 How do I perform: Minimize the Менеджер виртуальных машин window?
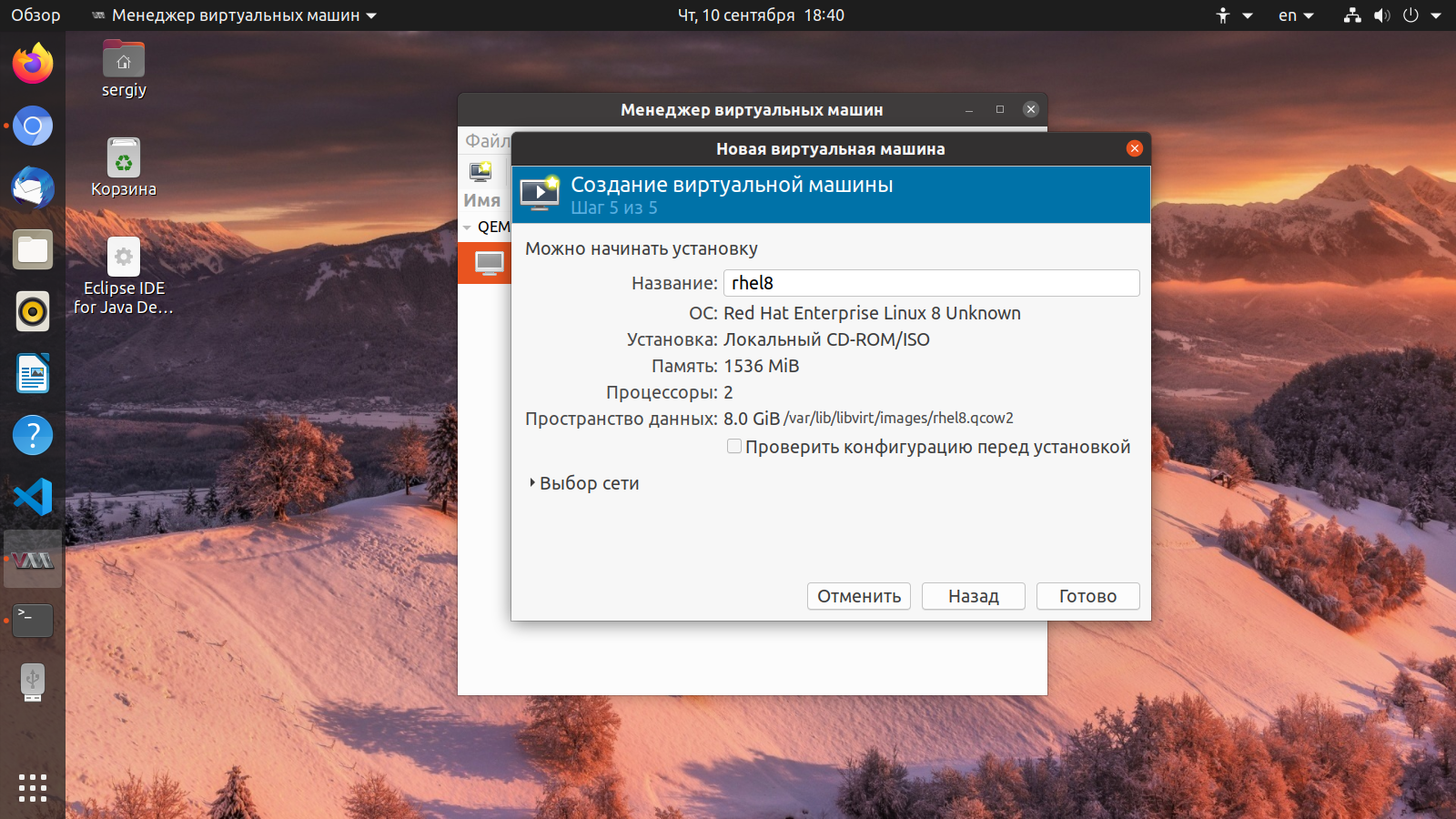(x=969, y=110)
